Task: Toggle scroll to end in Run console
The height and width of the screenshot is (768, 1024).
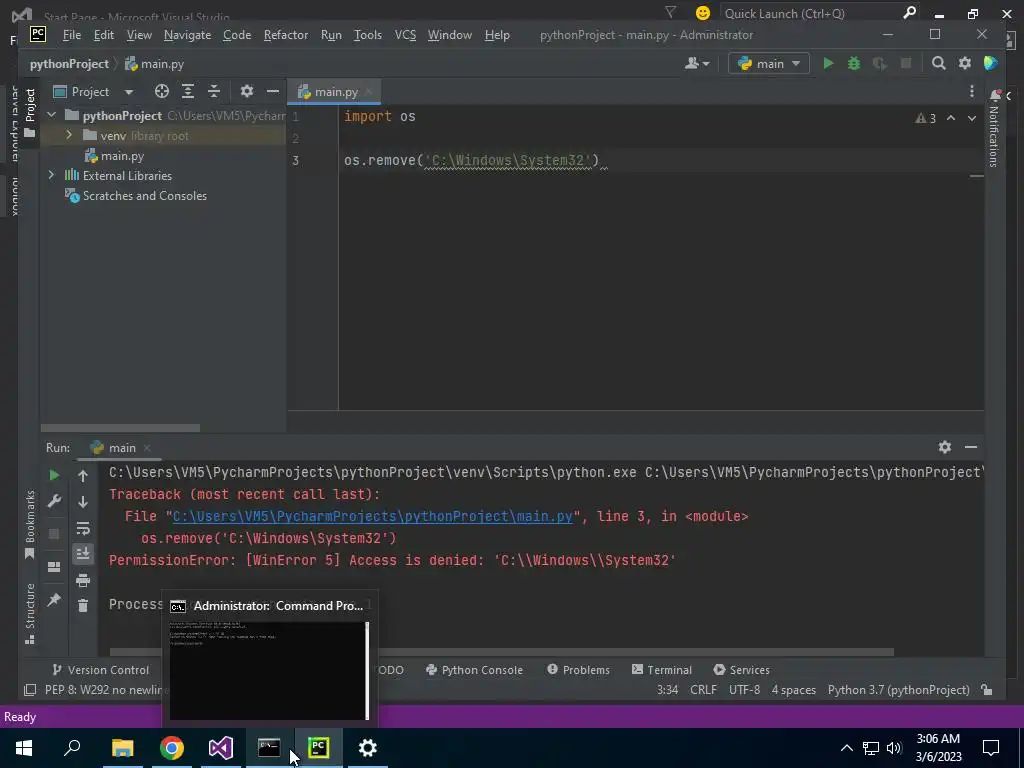Action: pyautogui.click(x=83, y=554)
